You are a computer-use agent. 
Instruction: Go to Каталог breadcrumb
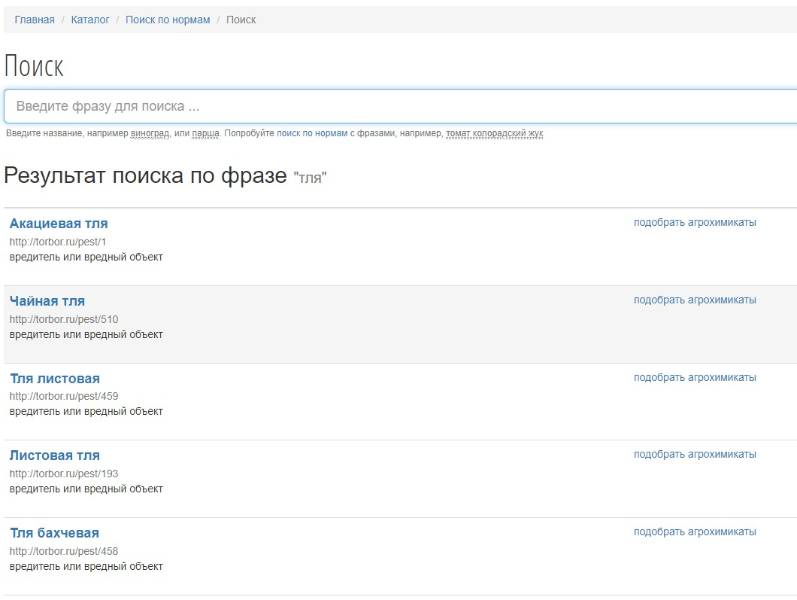click(x=90, y=20)
